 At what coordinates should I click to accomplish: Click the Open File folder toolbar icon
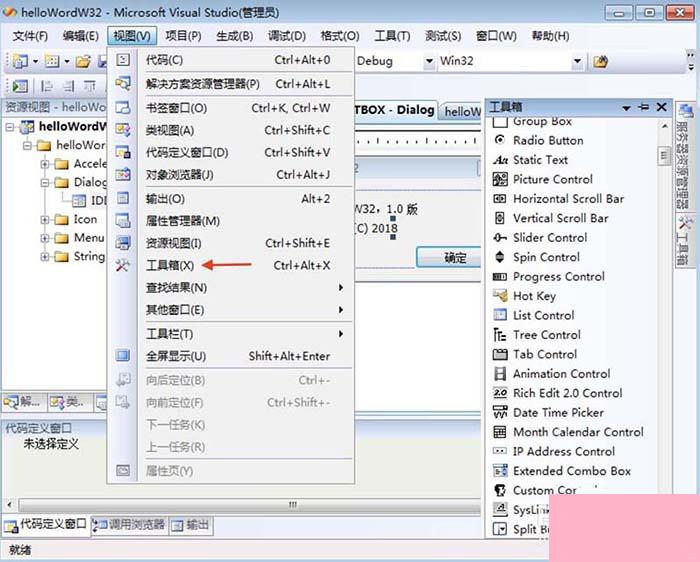tap(83, 61)
